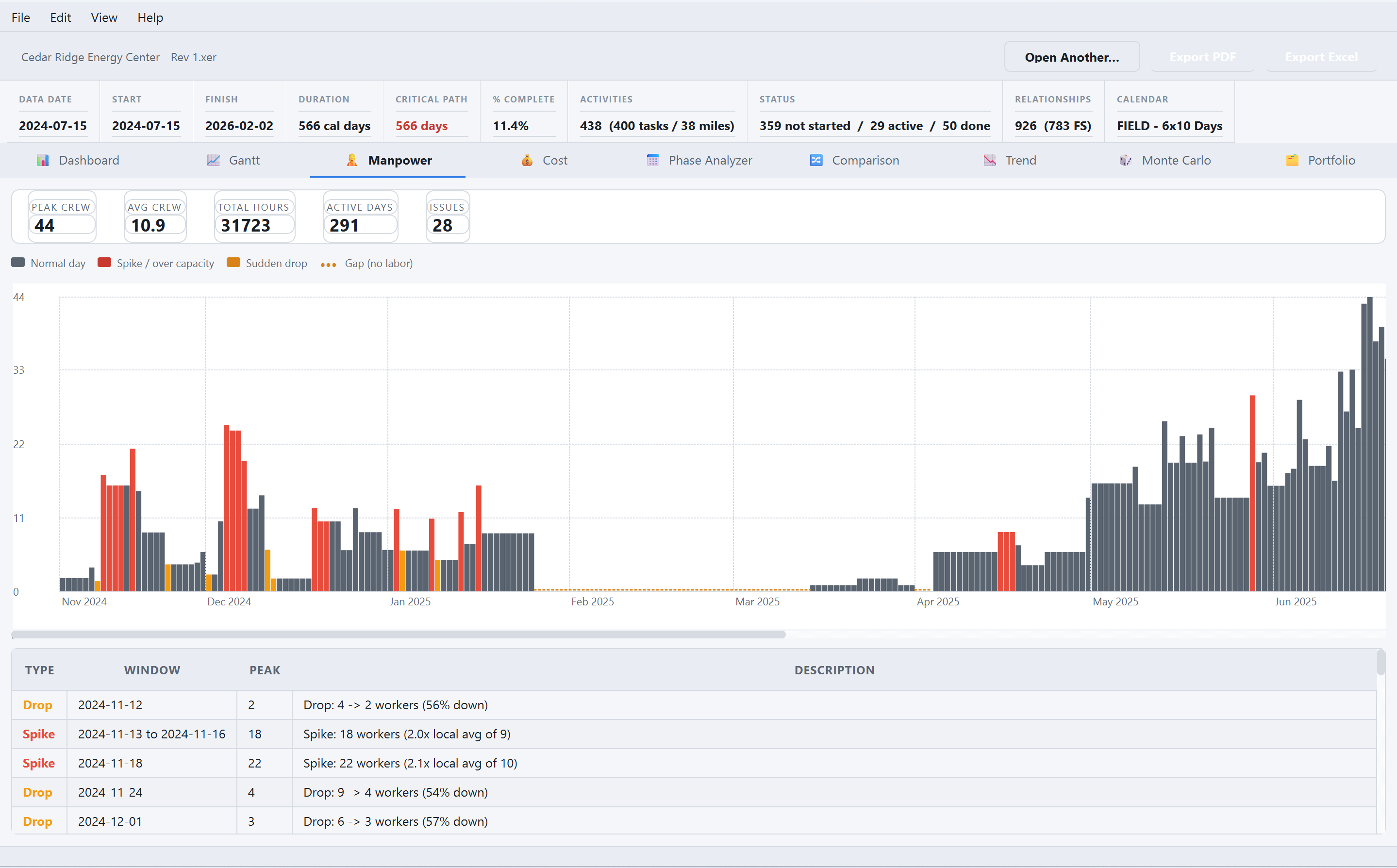The image size is (1397, 868).
Task: Click the Spike / over capacity red swatch
Action: 104,262
